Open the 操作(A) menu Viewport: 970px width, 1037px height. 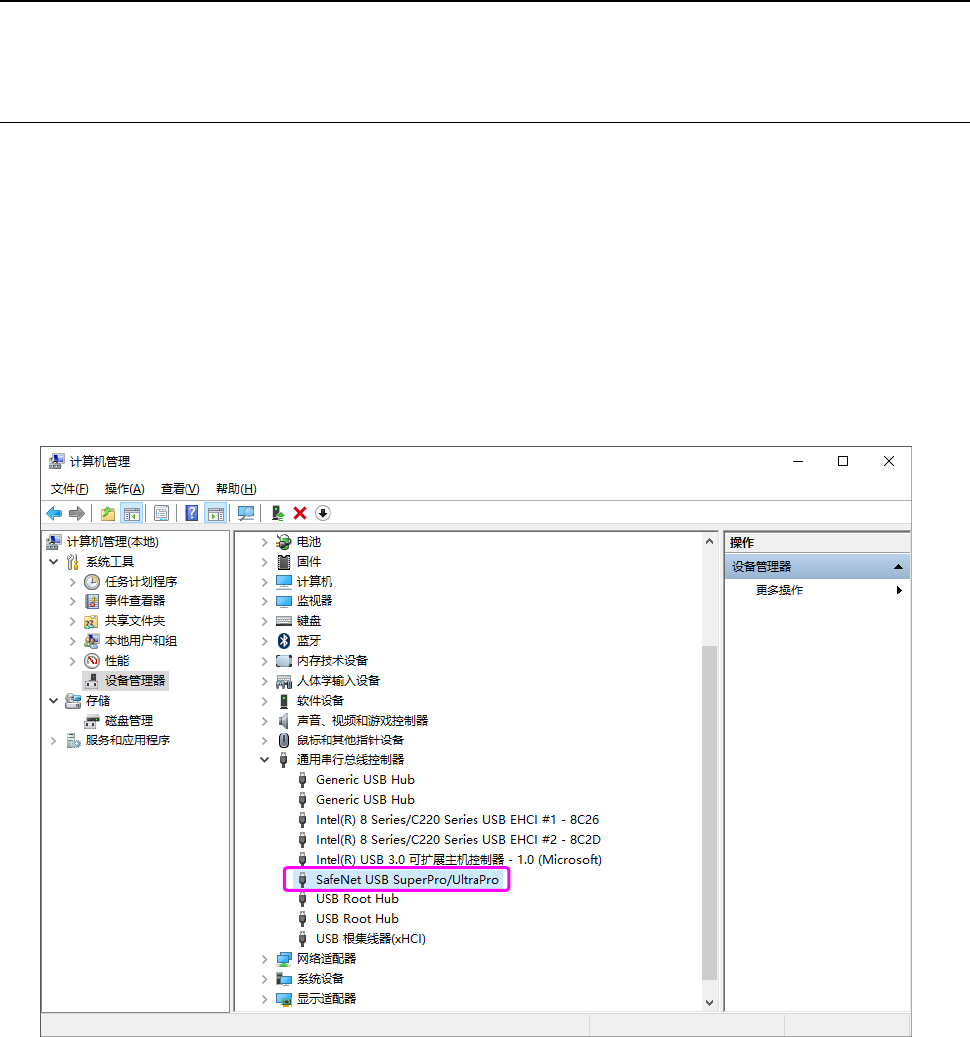pos(125,489)
